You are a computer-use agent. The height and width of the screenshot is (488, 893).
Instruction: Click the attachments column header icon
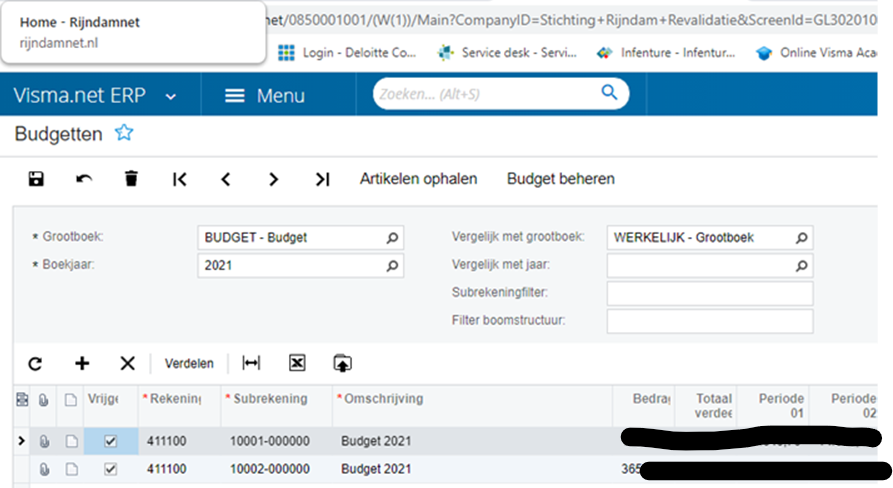pos(43,400)
